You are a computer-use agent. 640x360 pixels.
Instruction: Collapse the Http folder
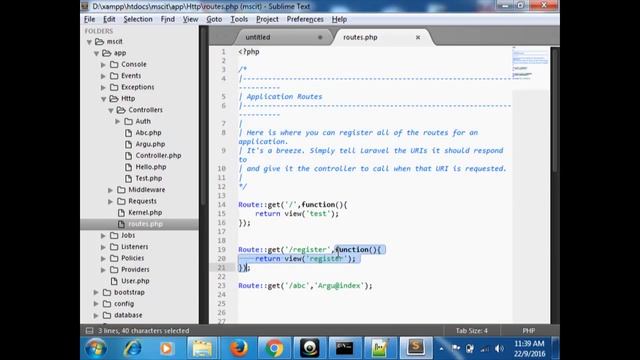click(104, 99)
